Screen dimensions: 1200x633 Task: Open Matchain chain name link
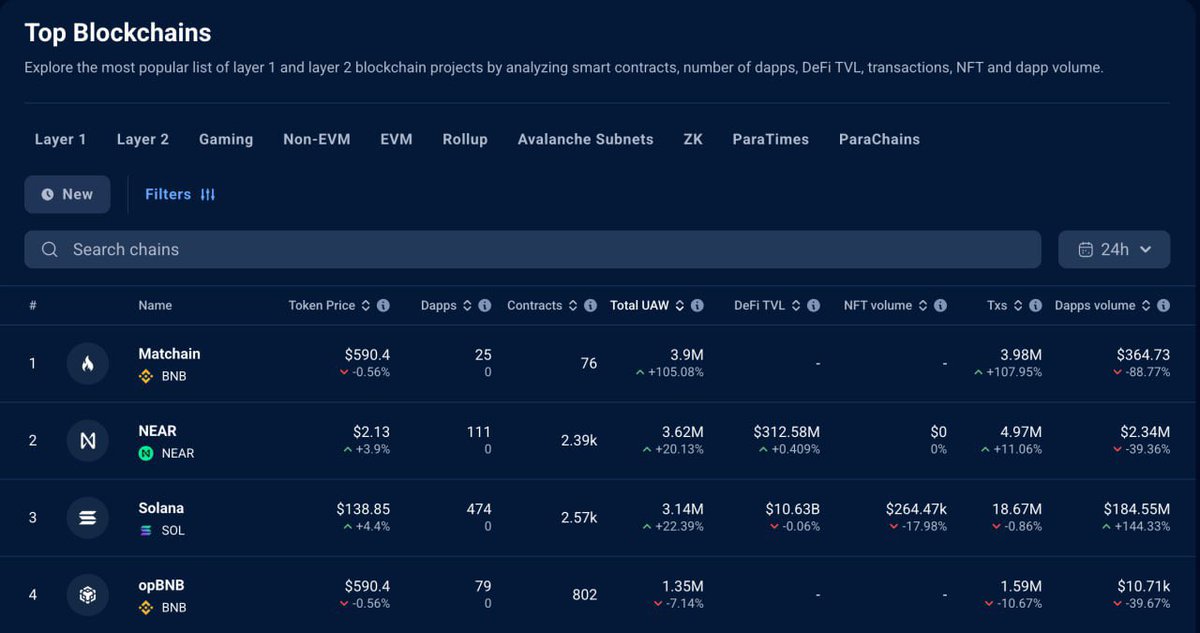169,354
